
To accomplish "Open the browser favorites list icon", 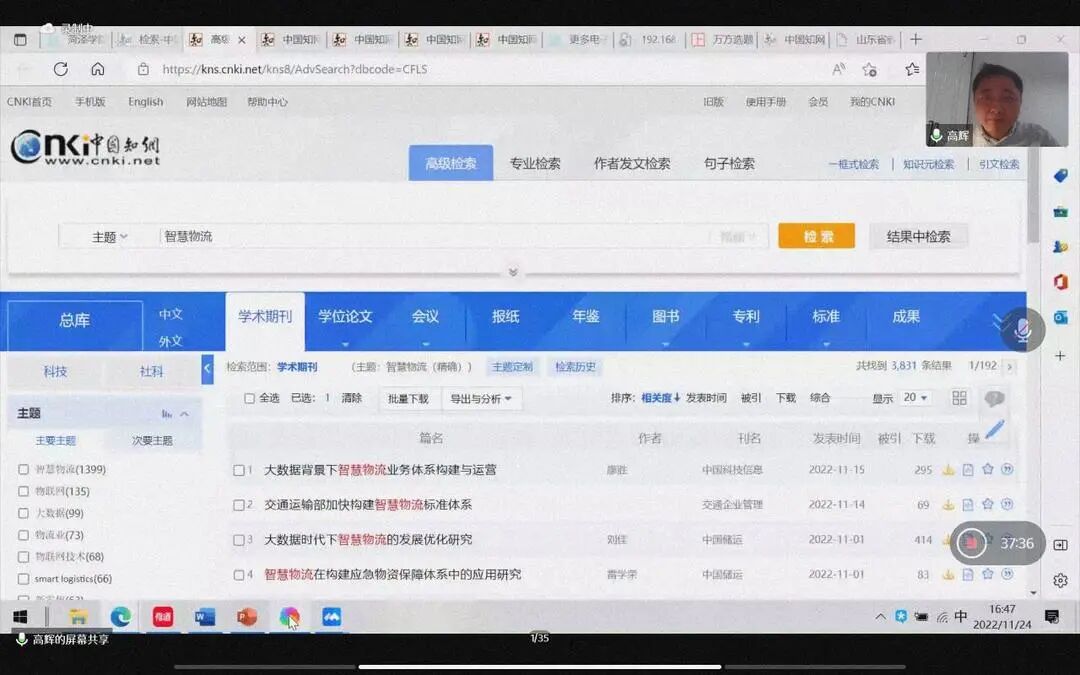I will (912, 69).
